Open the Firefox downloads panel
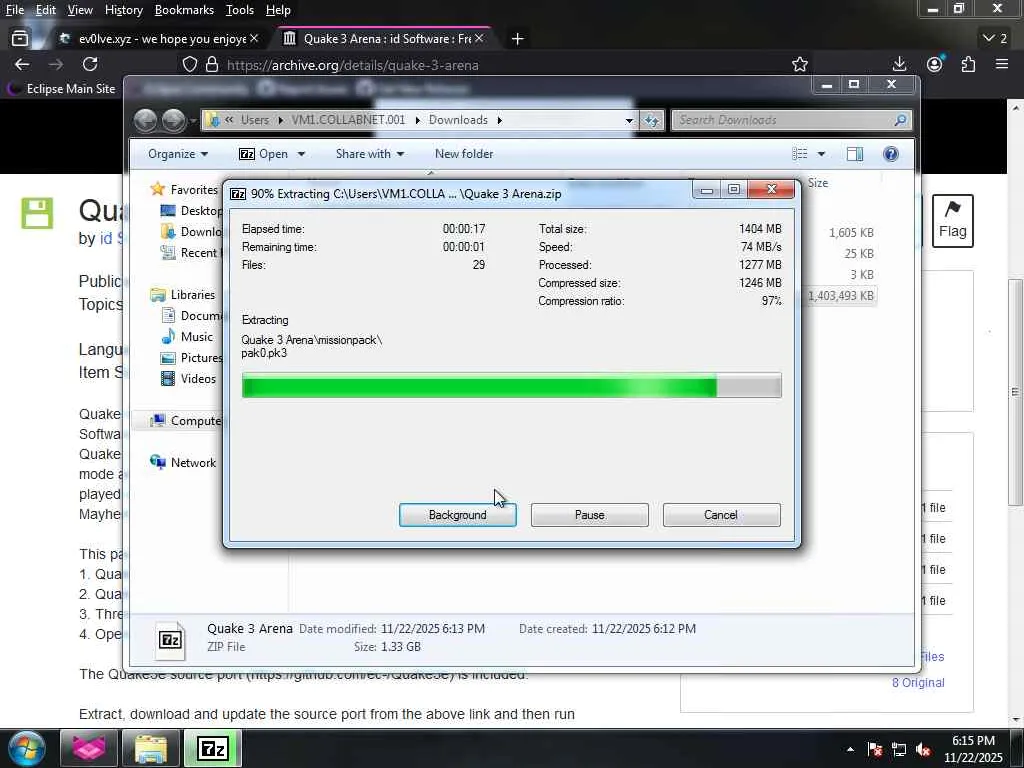This screenshot has width=1024, height=768. coord(899,64)
